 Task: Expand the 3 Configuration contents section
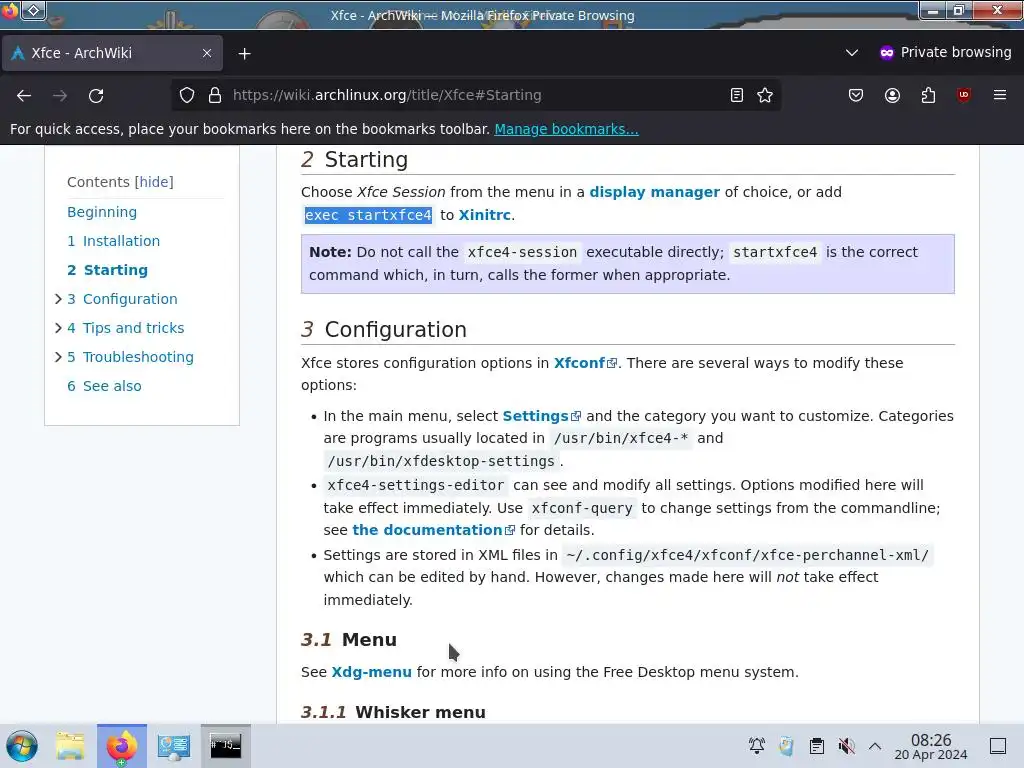[58, 299]
